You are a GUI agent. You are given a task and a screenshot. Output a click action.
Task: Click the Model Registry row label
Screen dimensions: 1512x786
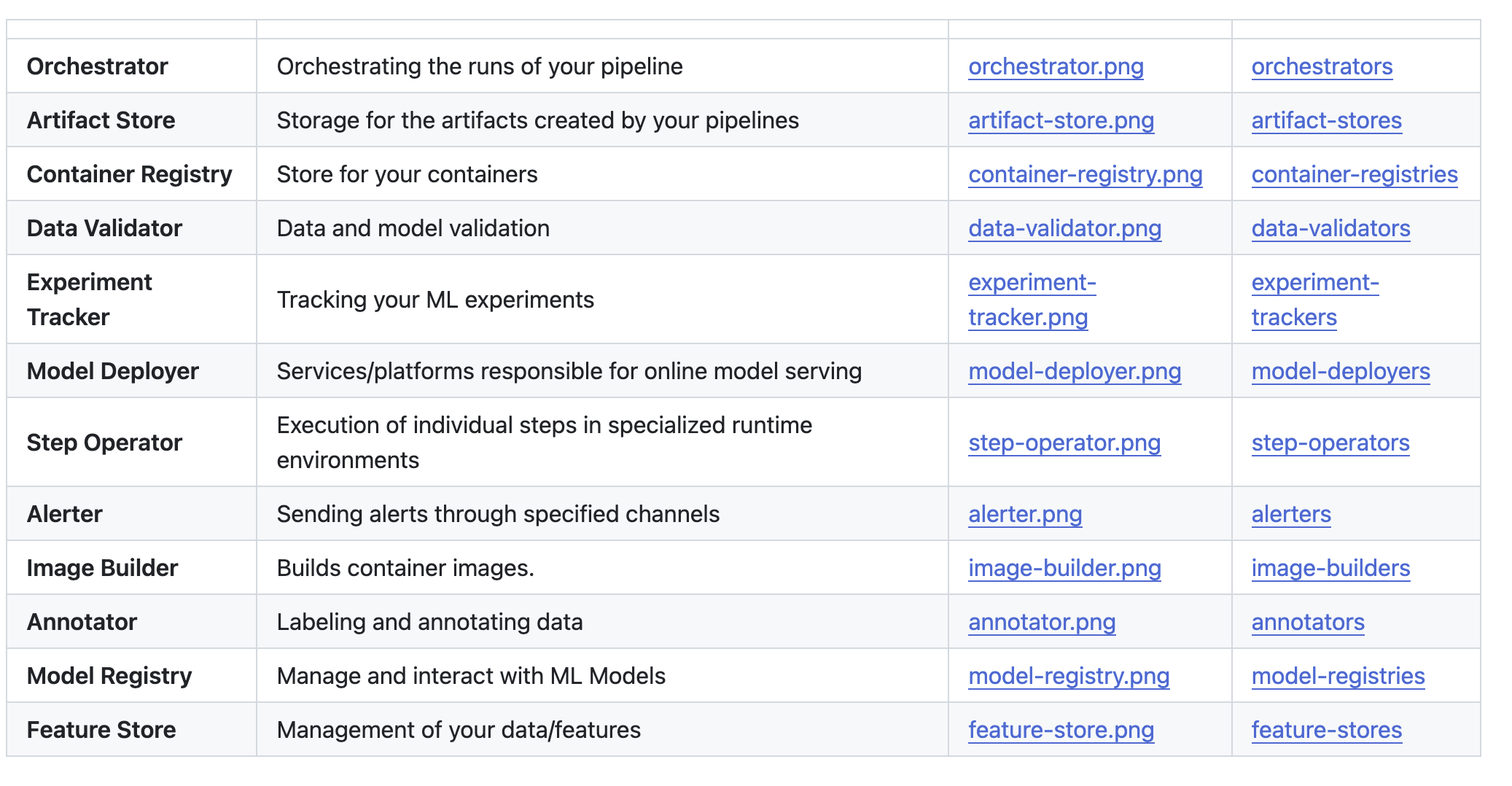click(x=109, y=676)
